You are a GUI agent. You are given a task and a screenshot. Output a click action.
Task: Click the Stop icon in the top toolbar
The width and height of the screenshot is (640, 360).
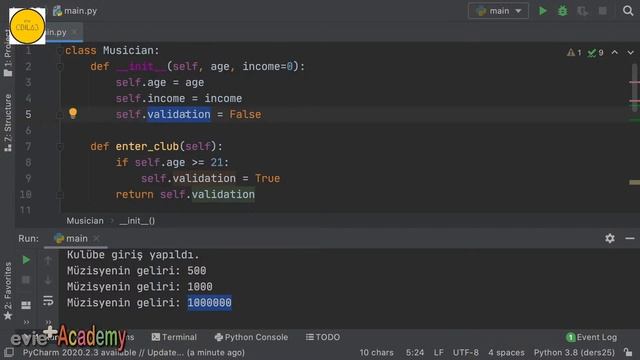point(602,11)
